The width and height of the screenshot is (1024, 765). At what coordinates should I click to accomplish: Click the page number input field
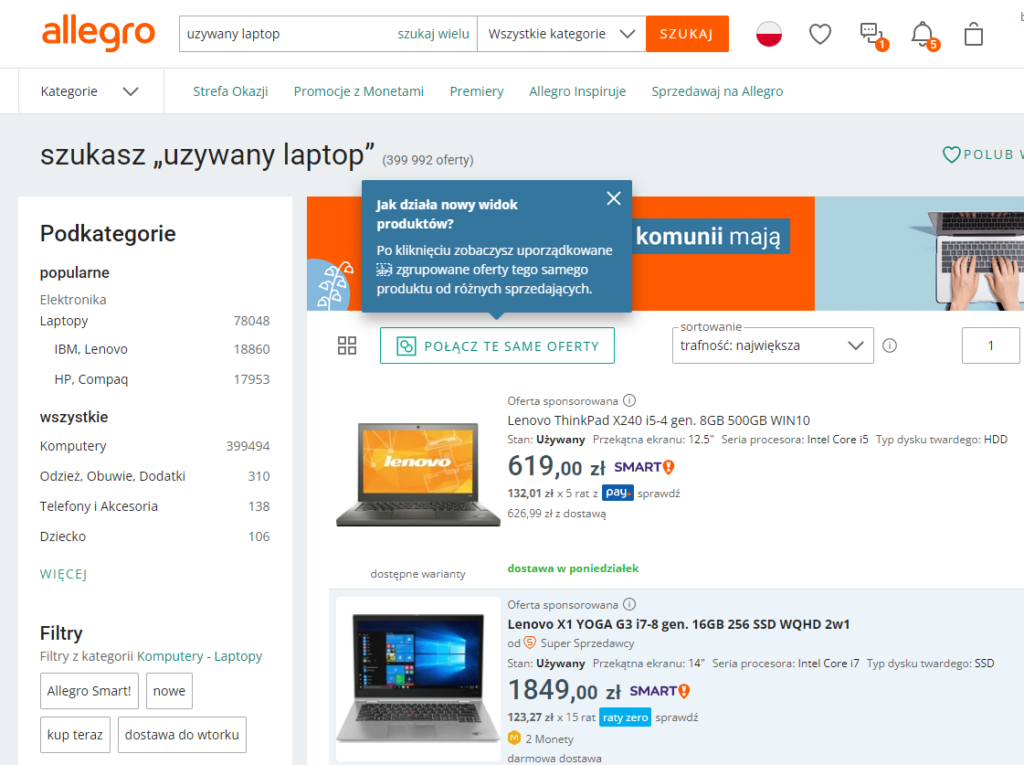990,346
